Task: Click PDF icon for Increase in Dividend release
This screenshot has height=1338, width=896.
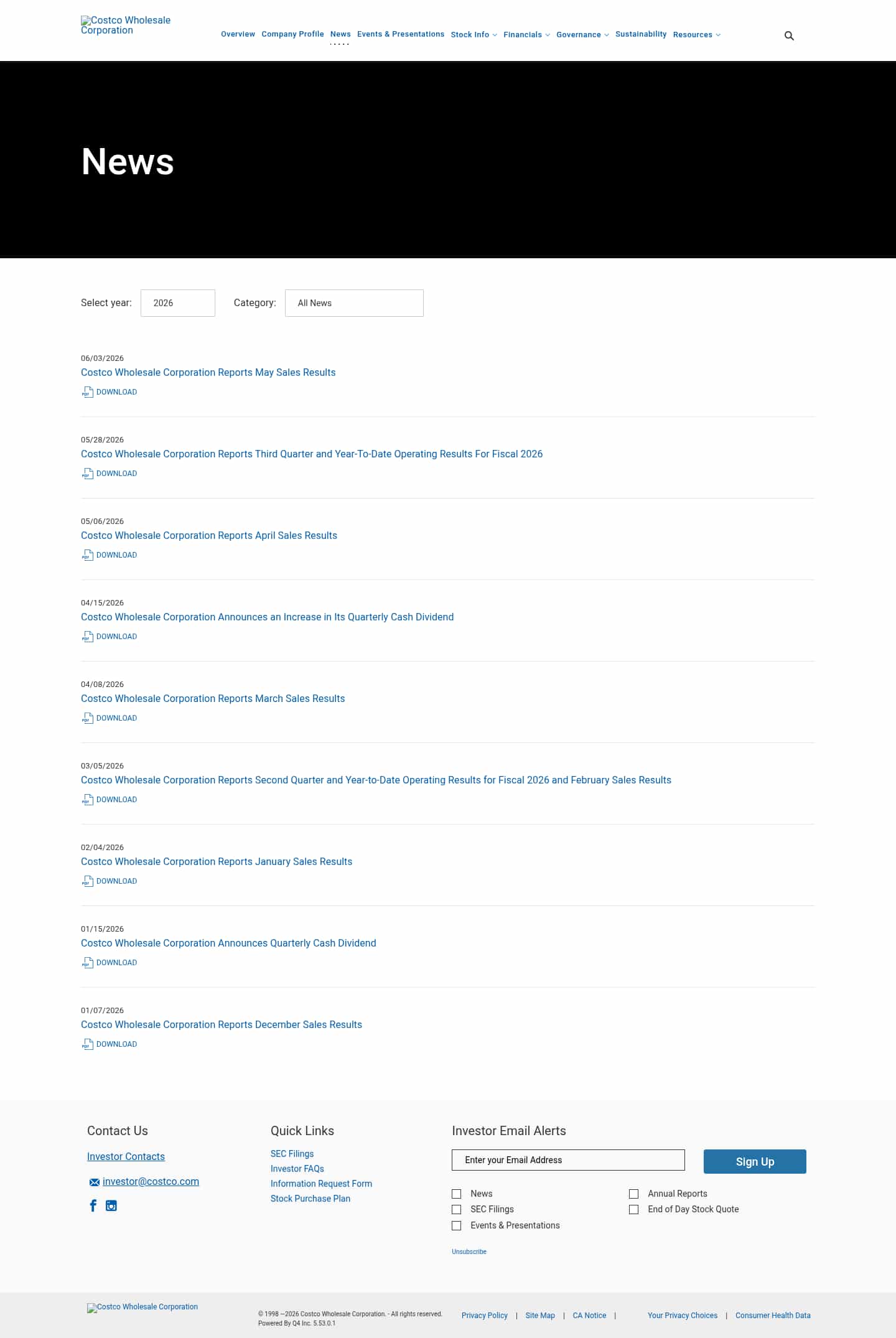Action: [88, 637]
